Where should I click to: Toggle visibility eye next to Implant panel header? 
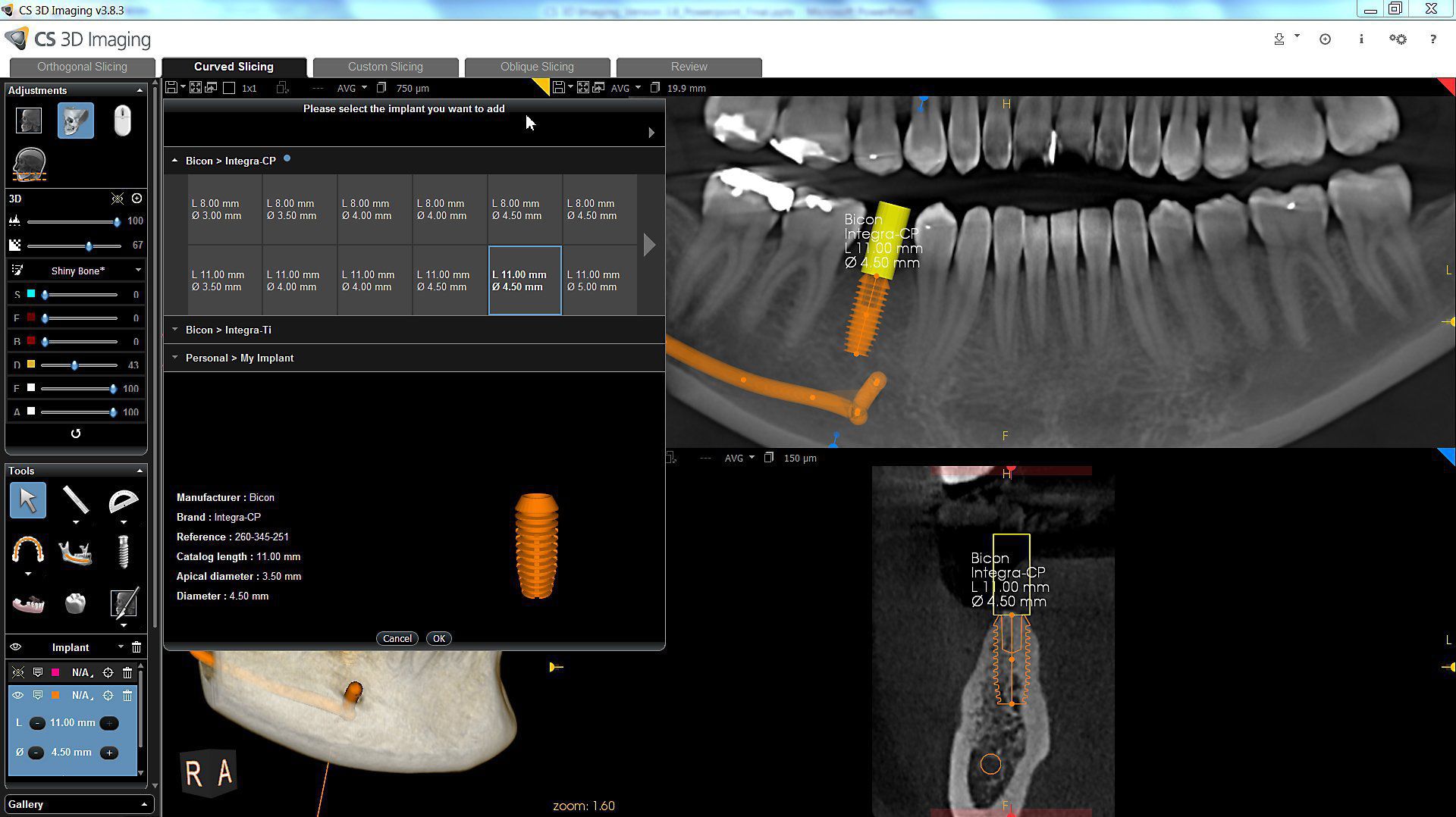[17, 647]
